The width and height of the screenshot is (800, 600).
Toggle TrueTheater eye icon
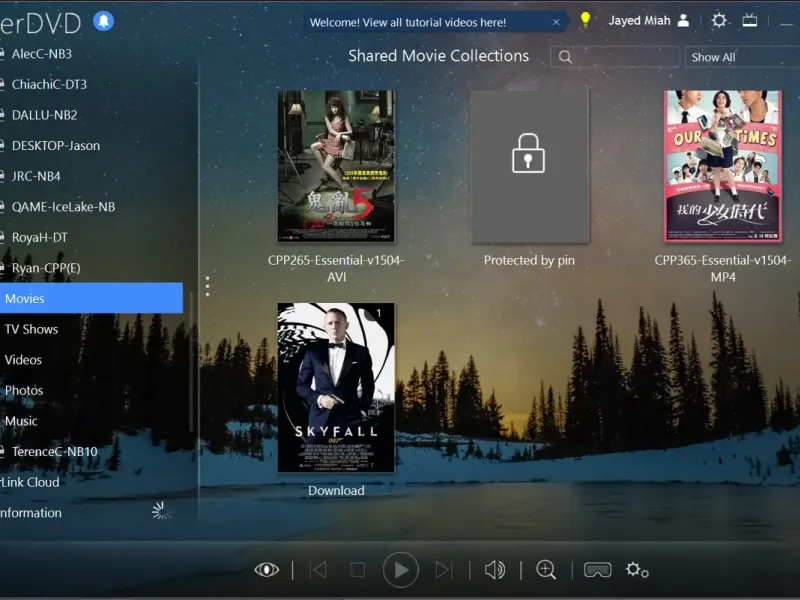[266, 569]
